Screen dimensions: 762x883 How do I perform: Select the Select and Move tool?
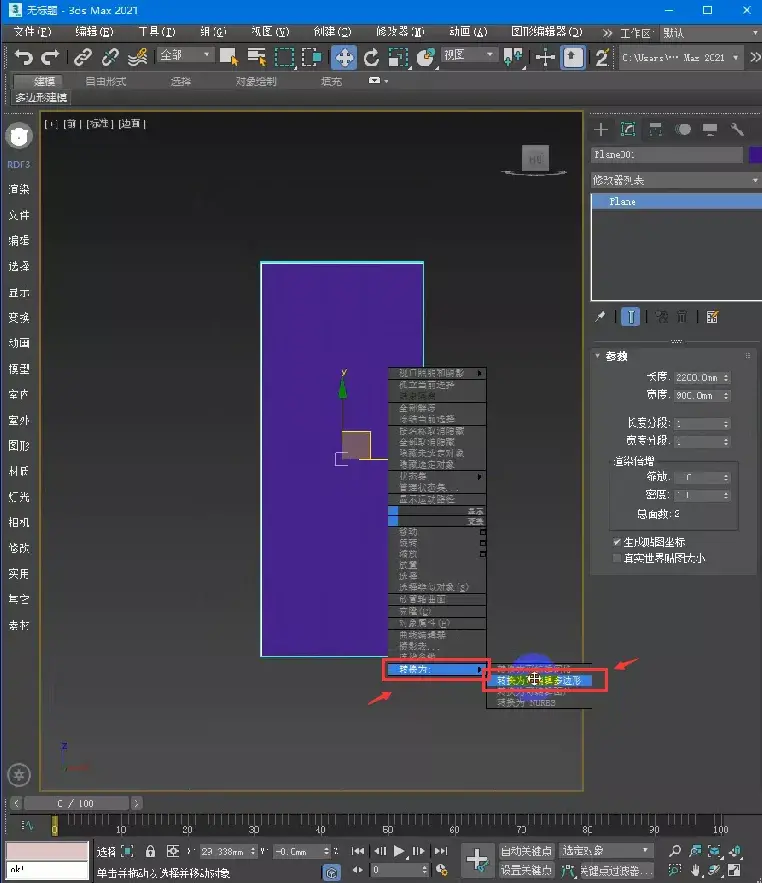tap(343, 57)
